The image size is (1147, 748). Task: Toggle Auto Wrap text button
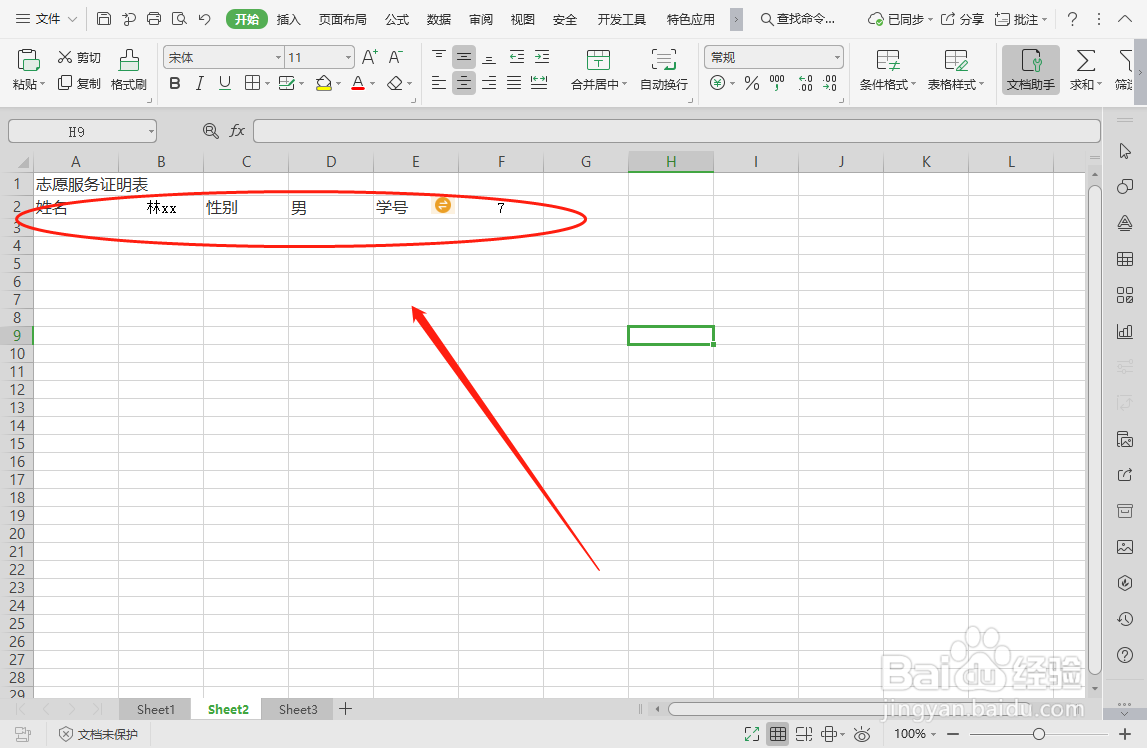(x=664, y=70)
